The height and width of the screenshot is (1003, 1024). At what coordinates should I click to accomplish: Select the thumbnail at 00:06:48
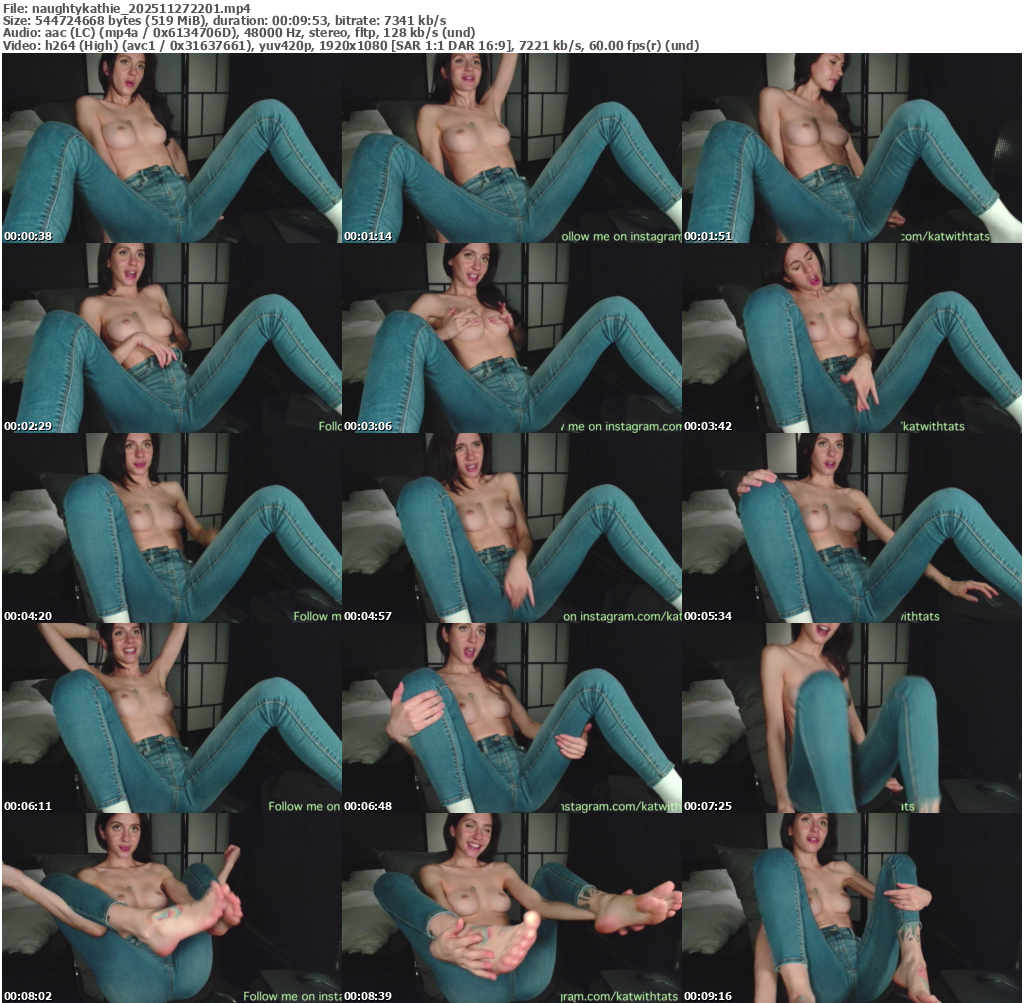pyautogui.click(x=511, y=717)
